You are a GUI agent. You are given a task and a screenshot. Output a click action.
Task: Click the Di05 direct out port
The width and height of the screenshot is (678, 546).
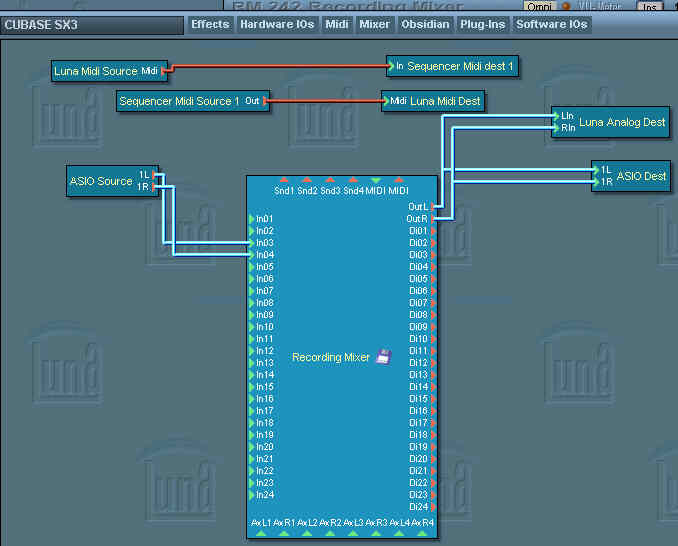click(x=433, y=279)
